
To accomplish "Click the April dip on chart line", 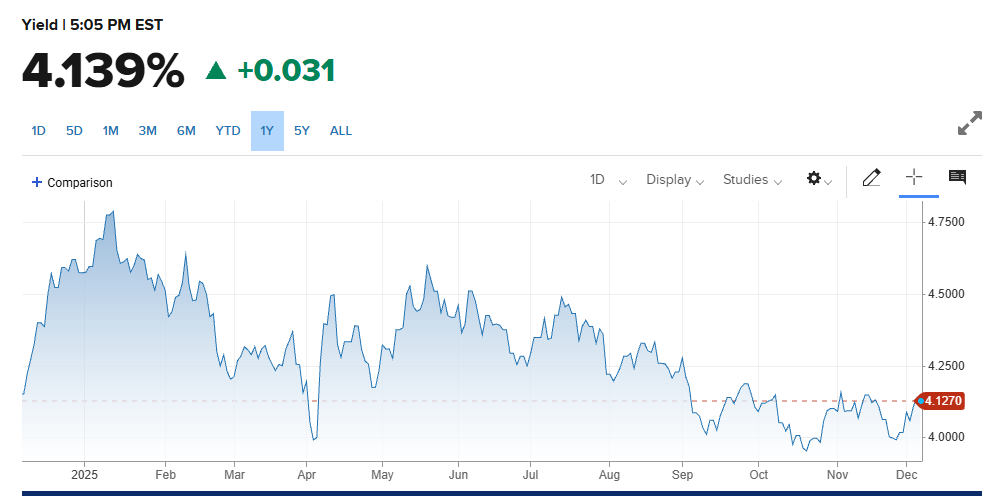I will (x=314, y=438).
